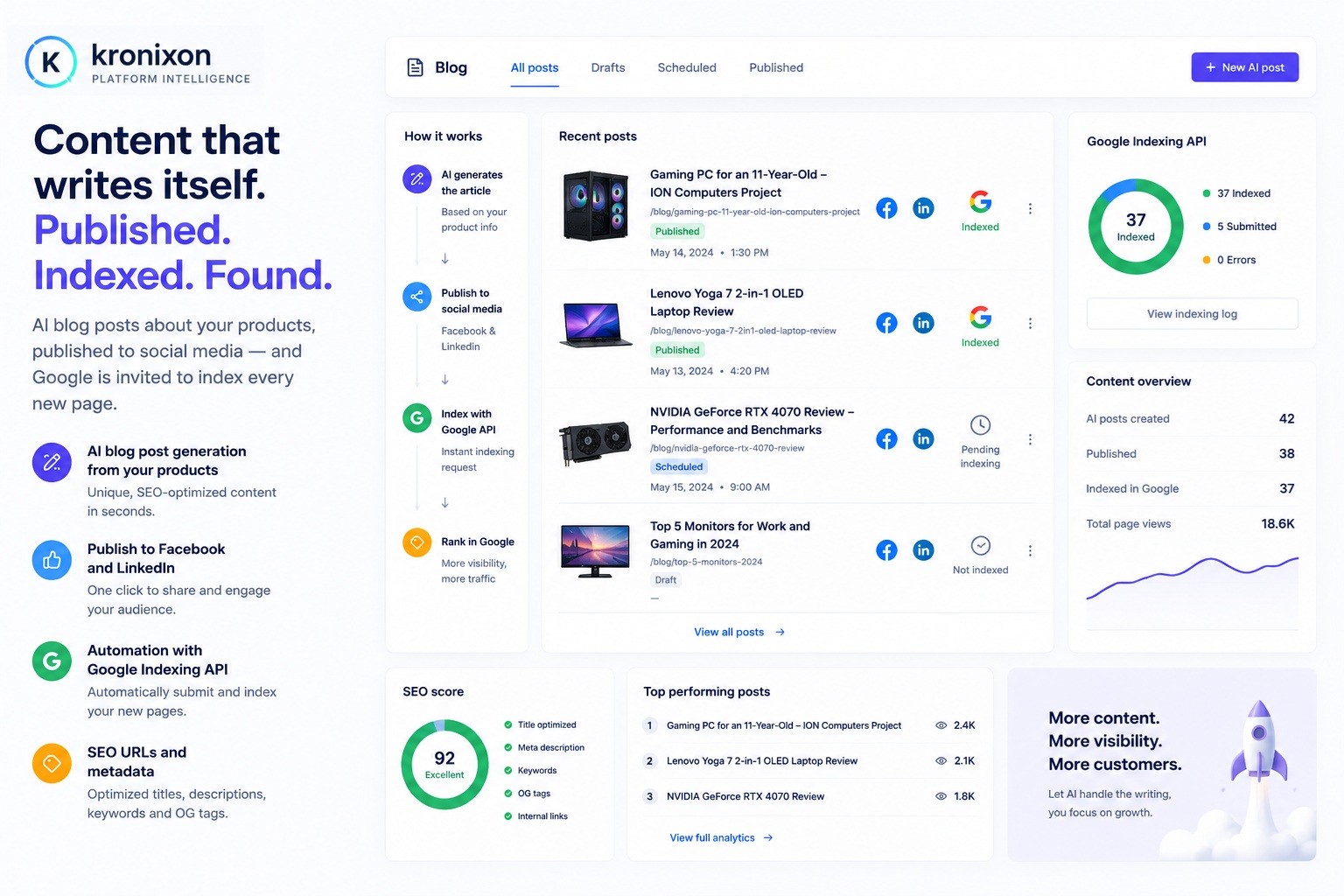Click Google Indexed icon for Lenovo Yoga post
This screenshot has height=896, width=1344.
tap(980, 317)
